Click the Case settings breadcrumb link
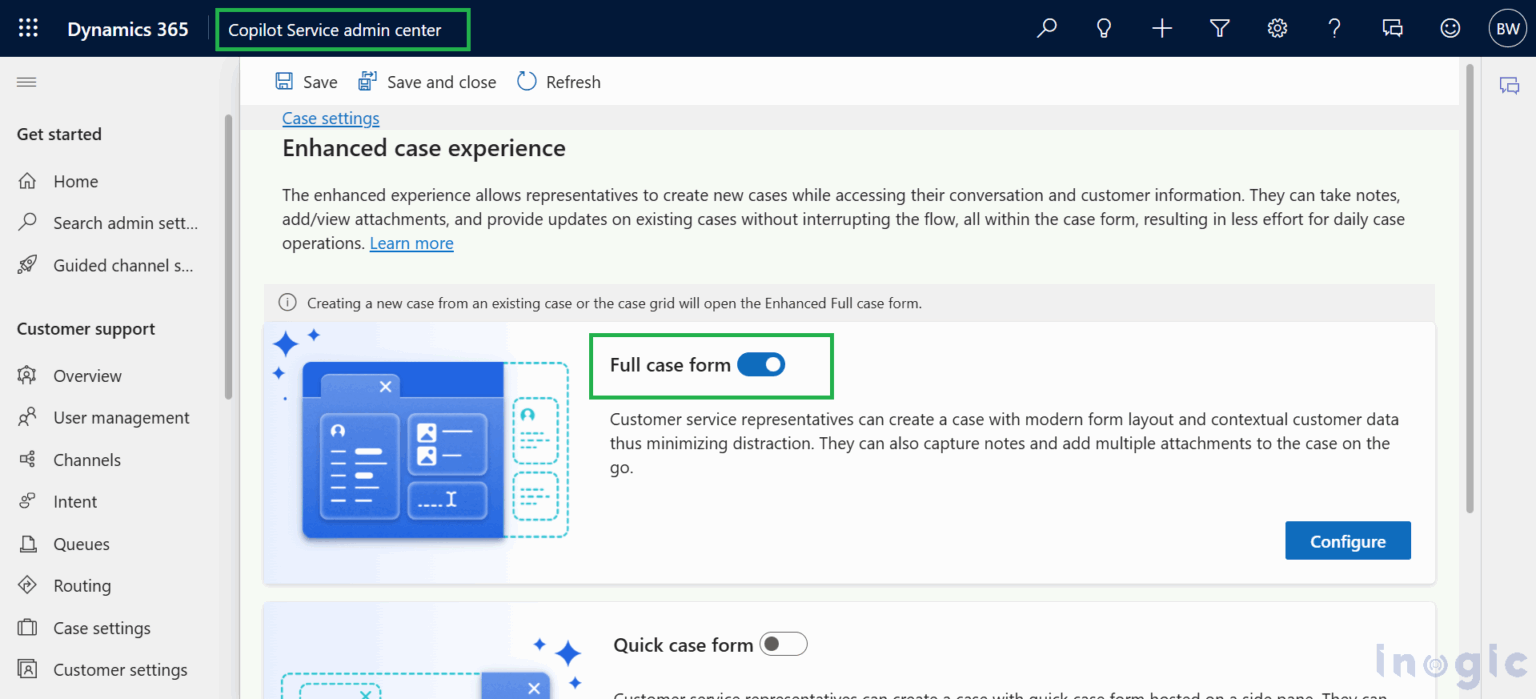This screenshot has width=1536, height=699. pyautogui.click(x=330, y=118)
